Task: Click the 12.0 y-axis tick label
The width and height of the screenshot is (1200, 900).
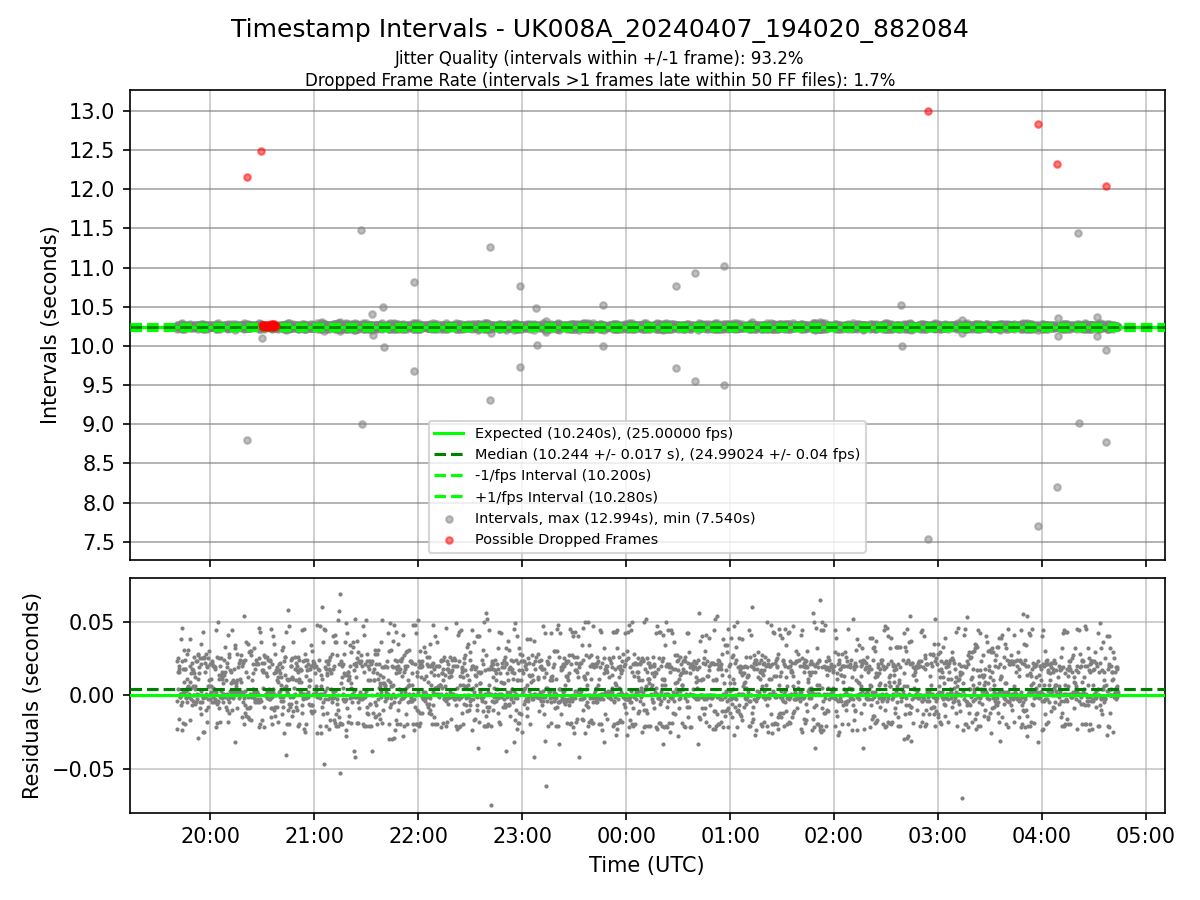Action: [94, 189]
